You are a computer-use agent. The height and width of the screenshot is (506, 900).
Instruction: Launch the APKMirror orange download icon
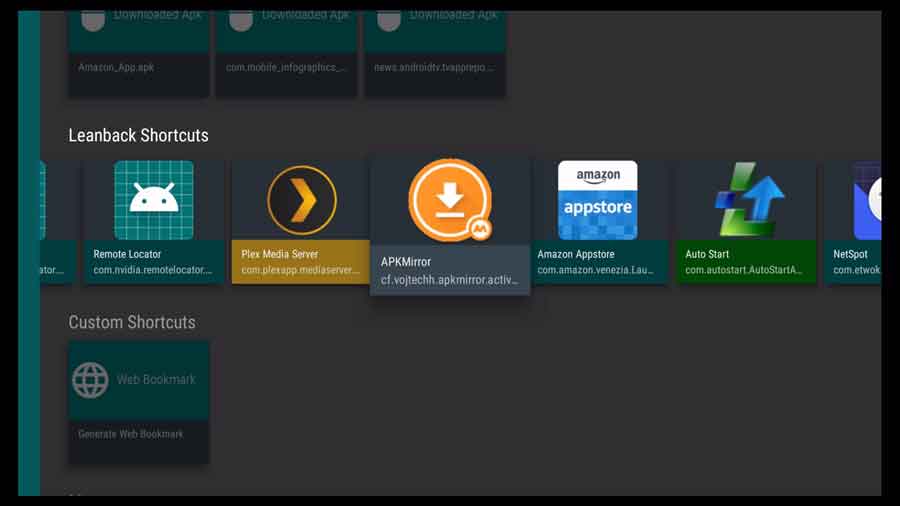(451, 200)
